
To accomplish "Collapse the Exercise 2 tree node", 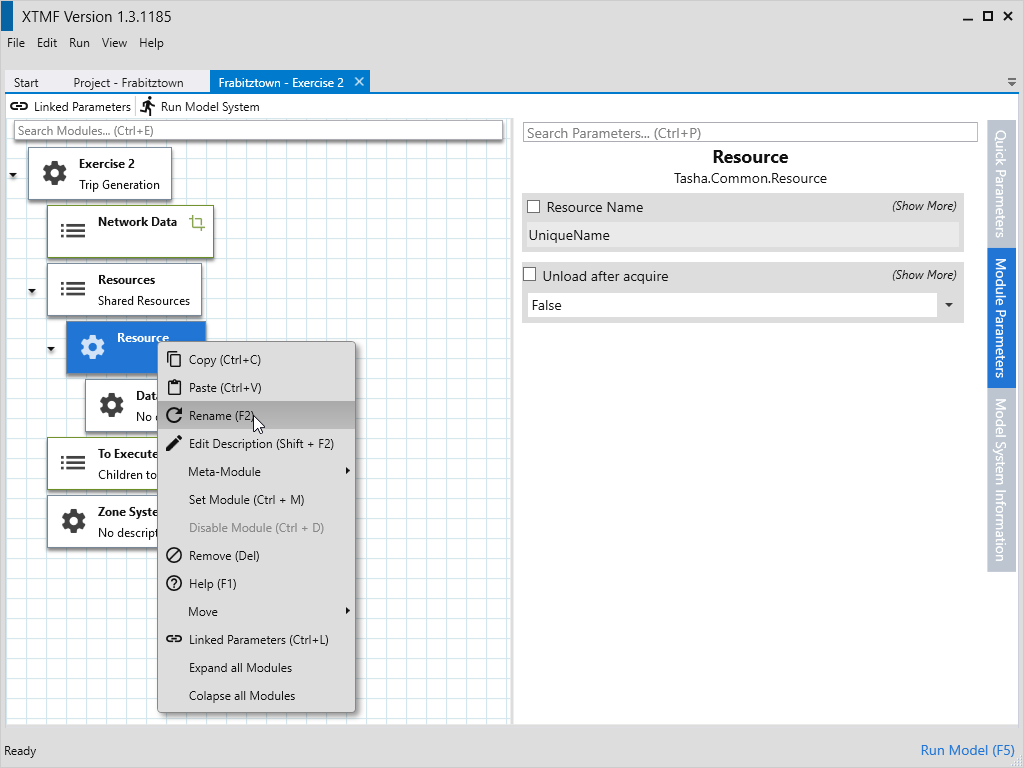I will tap(13, 175).
